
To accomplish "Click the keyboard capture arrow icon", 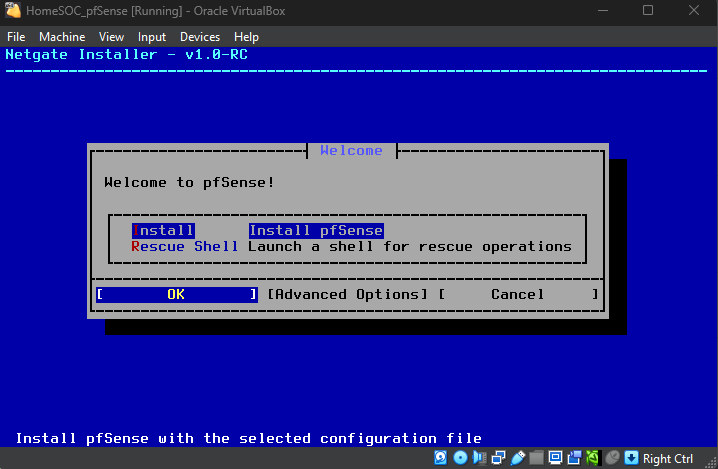I will [x=631, y=458].
